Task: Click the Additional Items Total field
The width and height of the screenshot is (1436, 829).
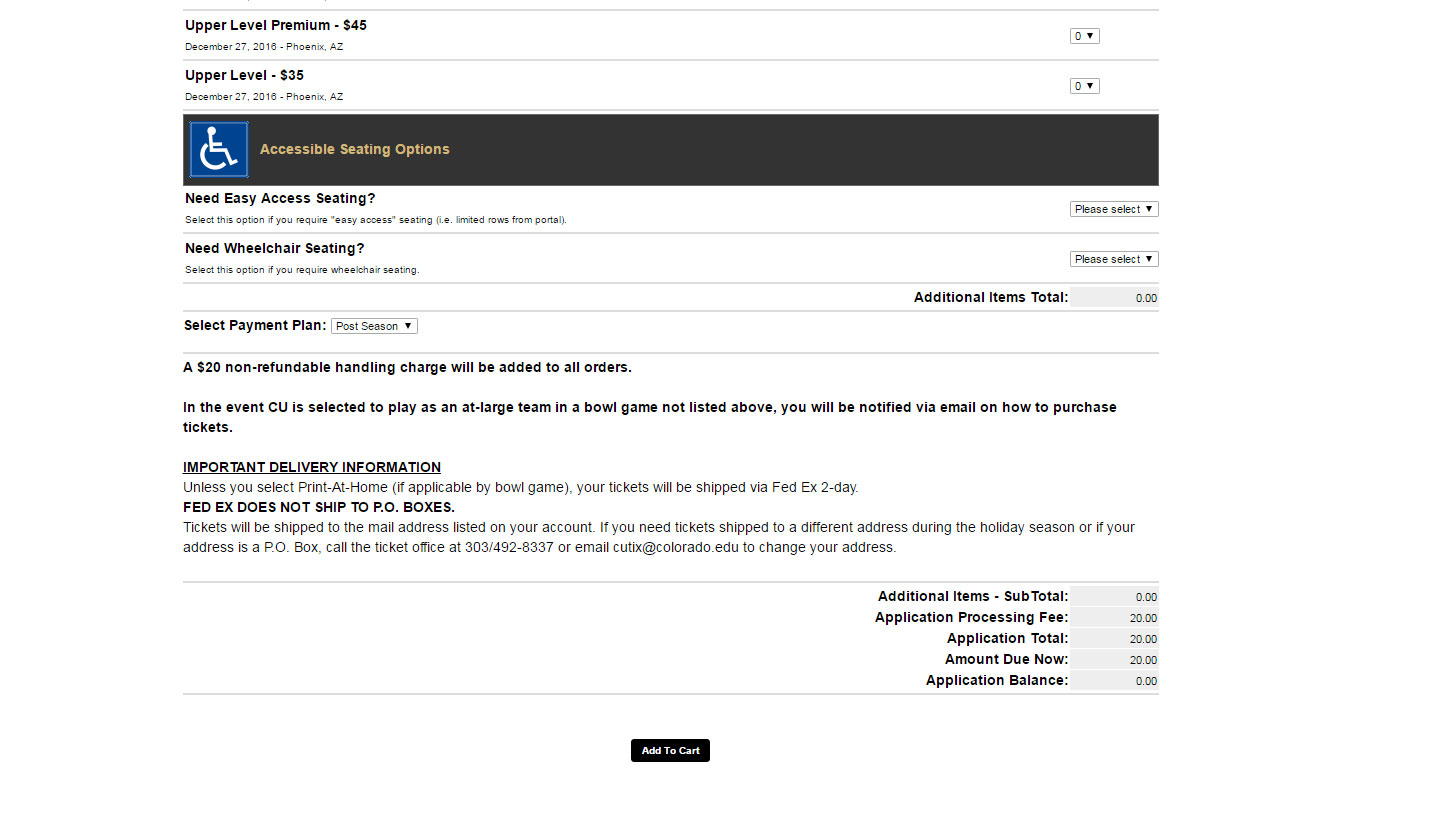Action: tap(1114, 298)
